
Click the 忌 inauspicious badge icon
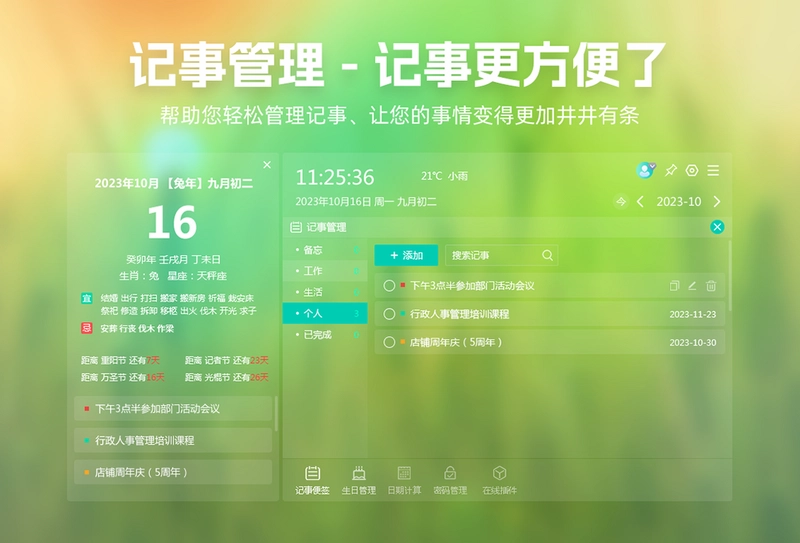[x=87, y=328]
